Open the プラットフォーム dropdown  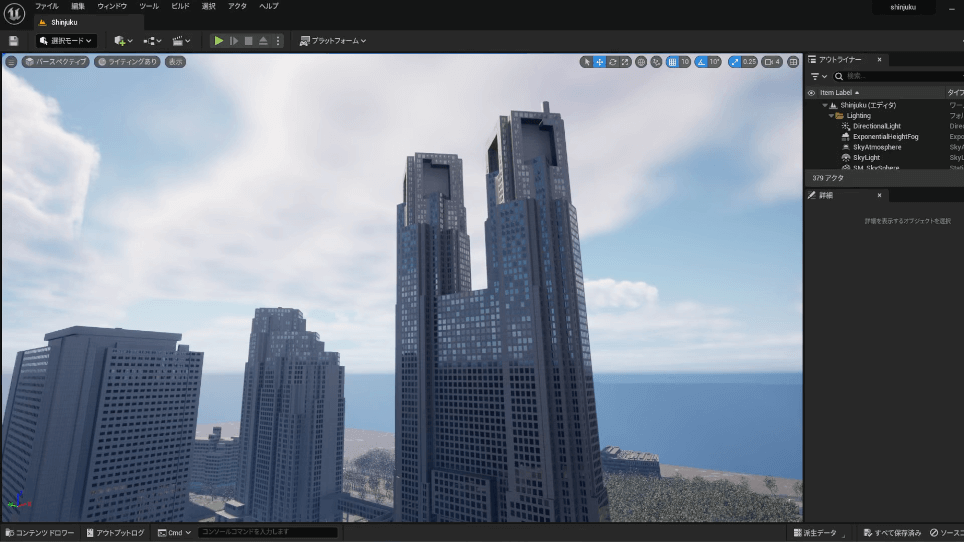(x=333, y=41)
